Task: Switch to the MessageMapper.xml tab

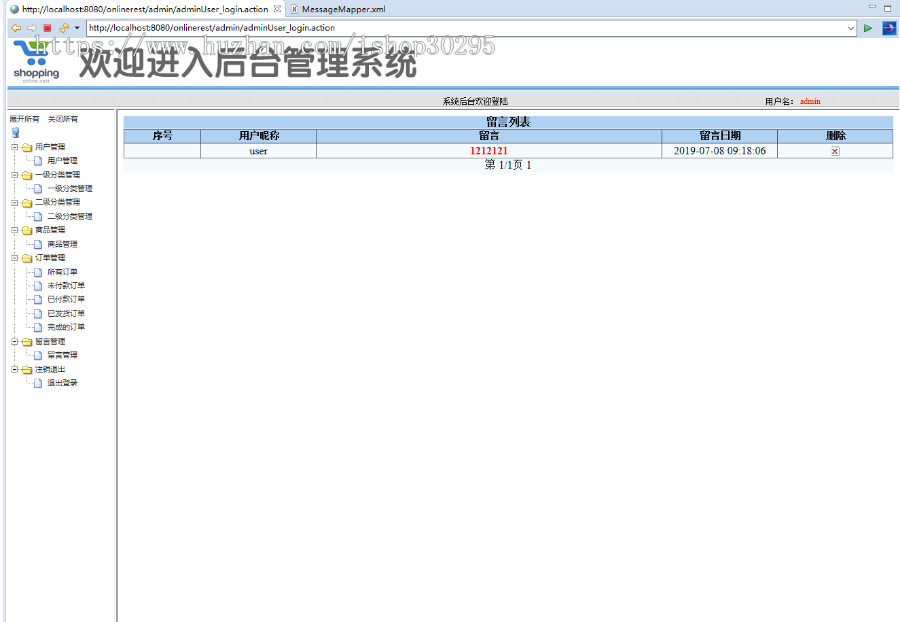Action: (345, 7)
